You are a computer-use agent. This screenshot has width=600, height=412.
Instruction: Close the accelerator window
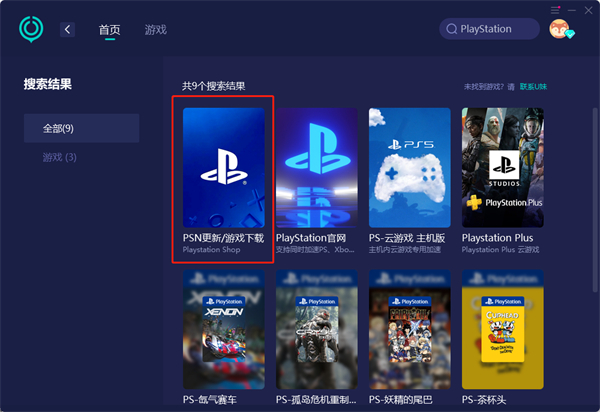[589, 10]
